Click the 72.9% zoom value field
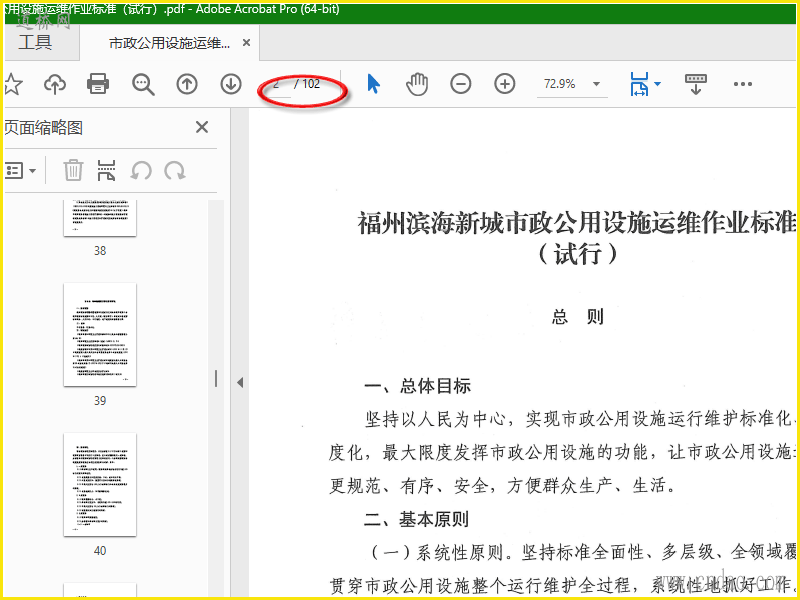The width and height of the screenshot is (800, 600). pos(560,84)
